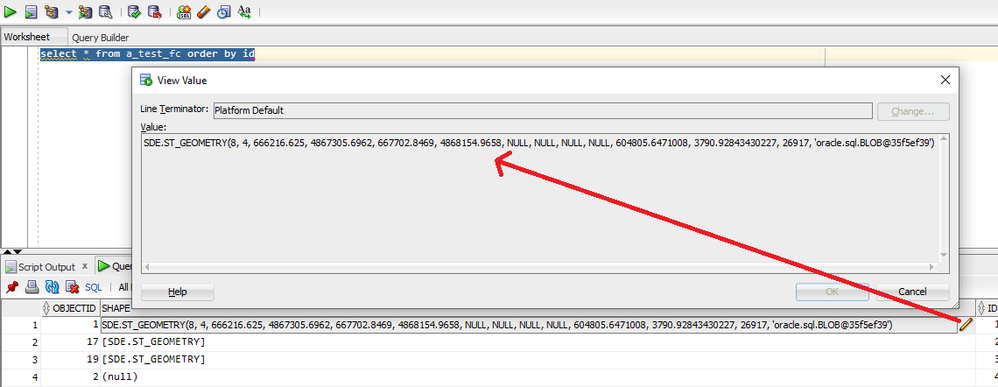Click row number 4 in result grid
The width and height of the screenshot is (998, 387).
(20, 377)
